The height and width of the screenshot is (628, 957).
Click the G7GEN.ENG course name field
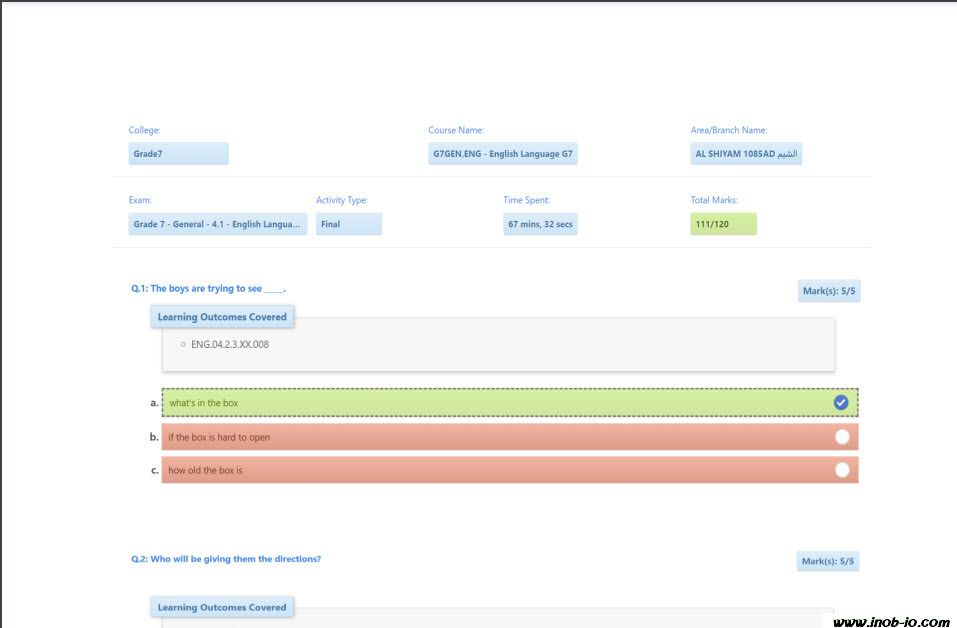click(502, 154)
